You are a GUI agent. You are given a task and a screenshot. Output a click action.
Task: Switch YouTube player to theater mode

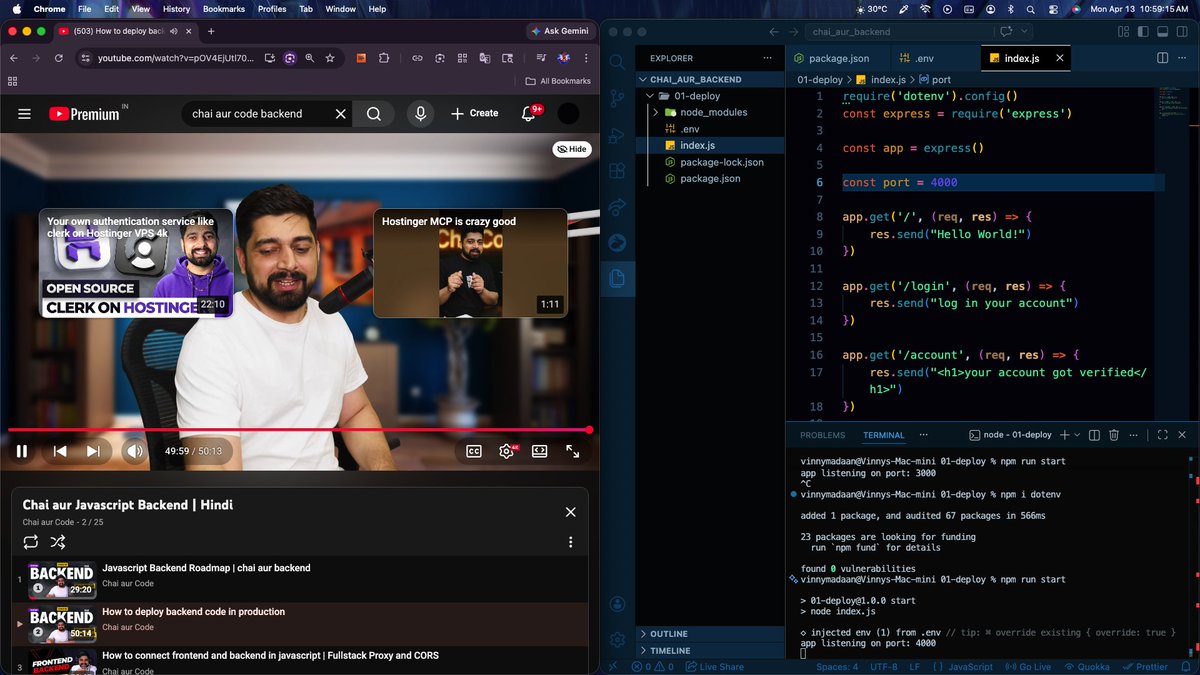[540, 451]
